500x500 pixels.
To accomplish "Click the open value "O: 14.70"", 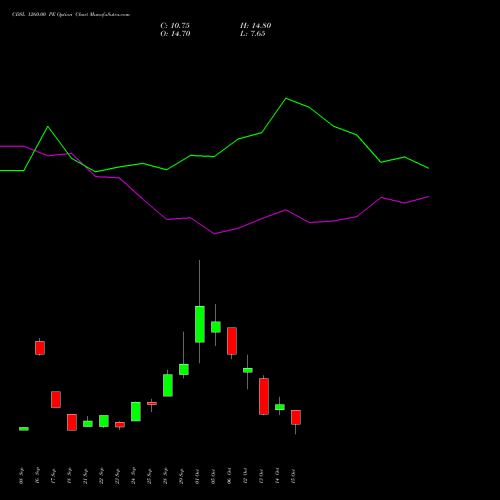I will click(x=175, y=34).
